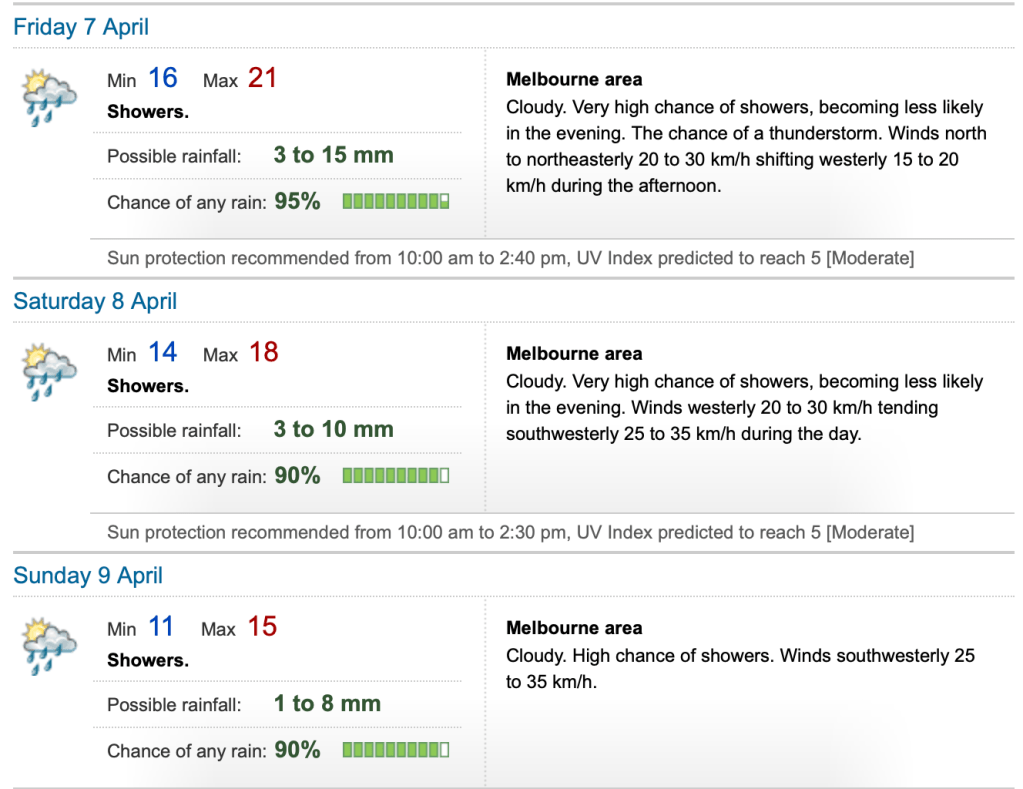Select the Sunday 9 April heading
The height and width of the screenshot is (789, 1023).
(88, 576)
